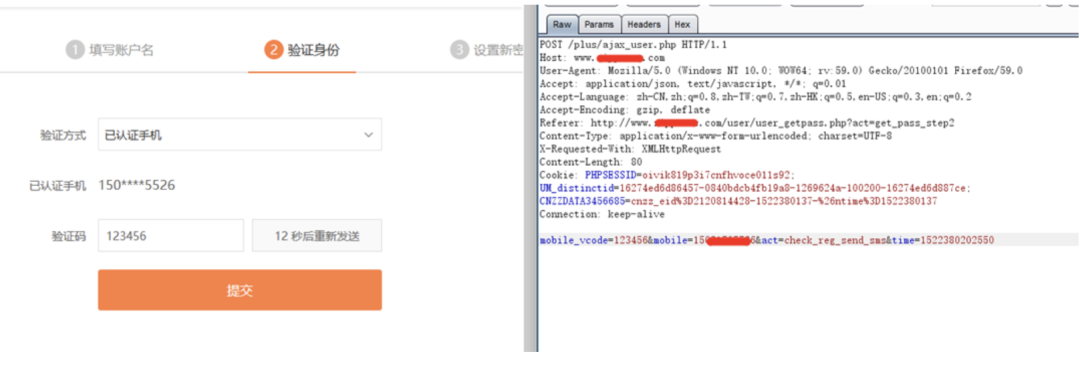The height and width of the screenshot is (372, 1080).
Task: Click the Connection: keep-alive line
Action: (602, 215)
